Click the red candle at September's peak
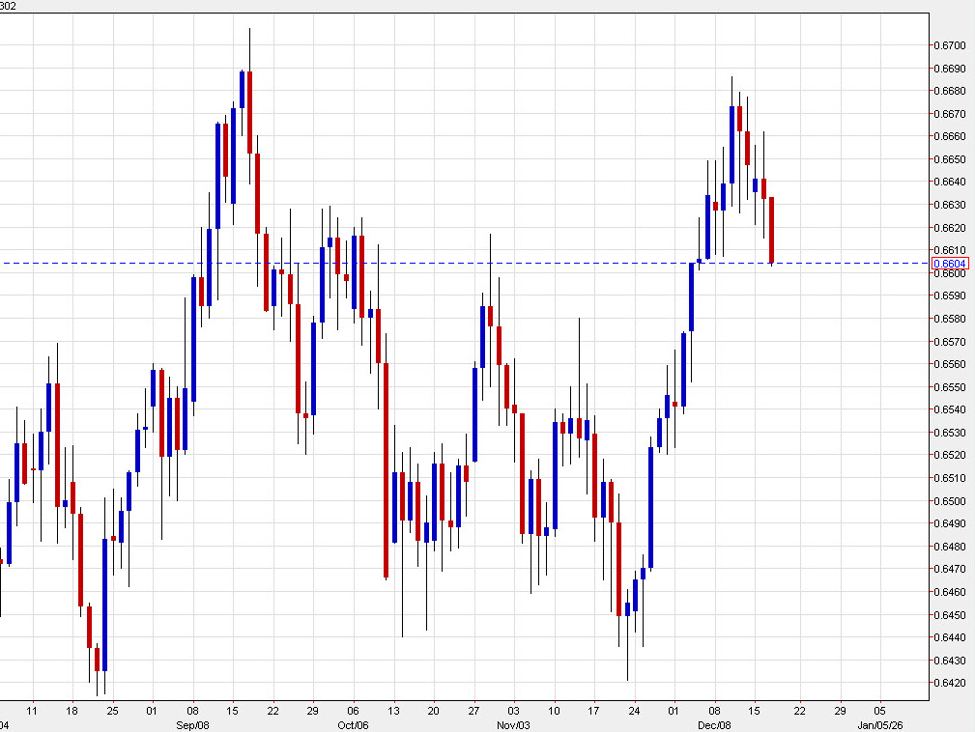Image resolution: width=975 pixels, height=732 pixels. click(248, 112)
